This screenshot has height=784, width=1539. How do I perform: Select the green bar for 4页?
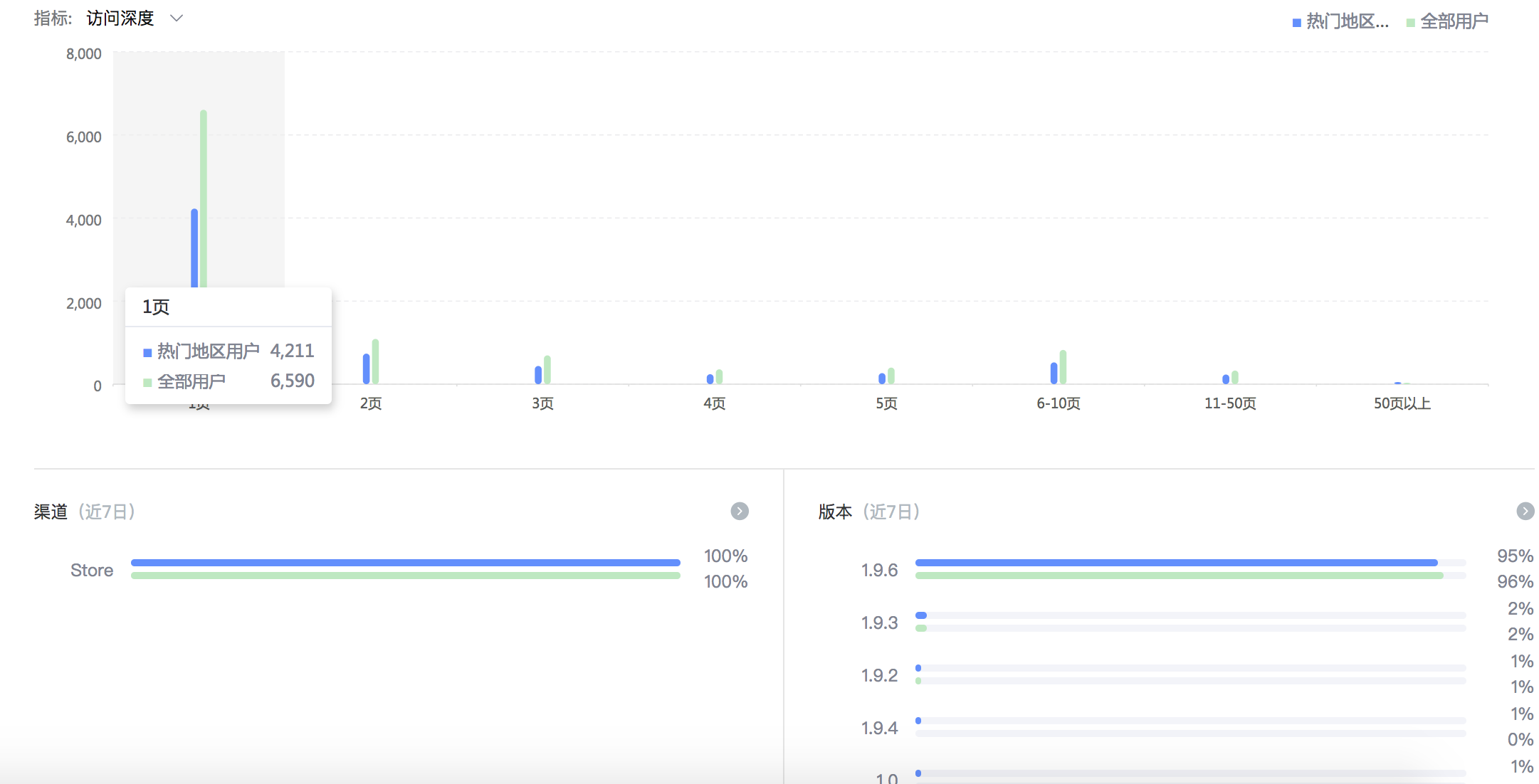(720, 376)
